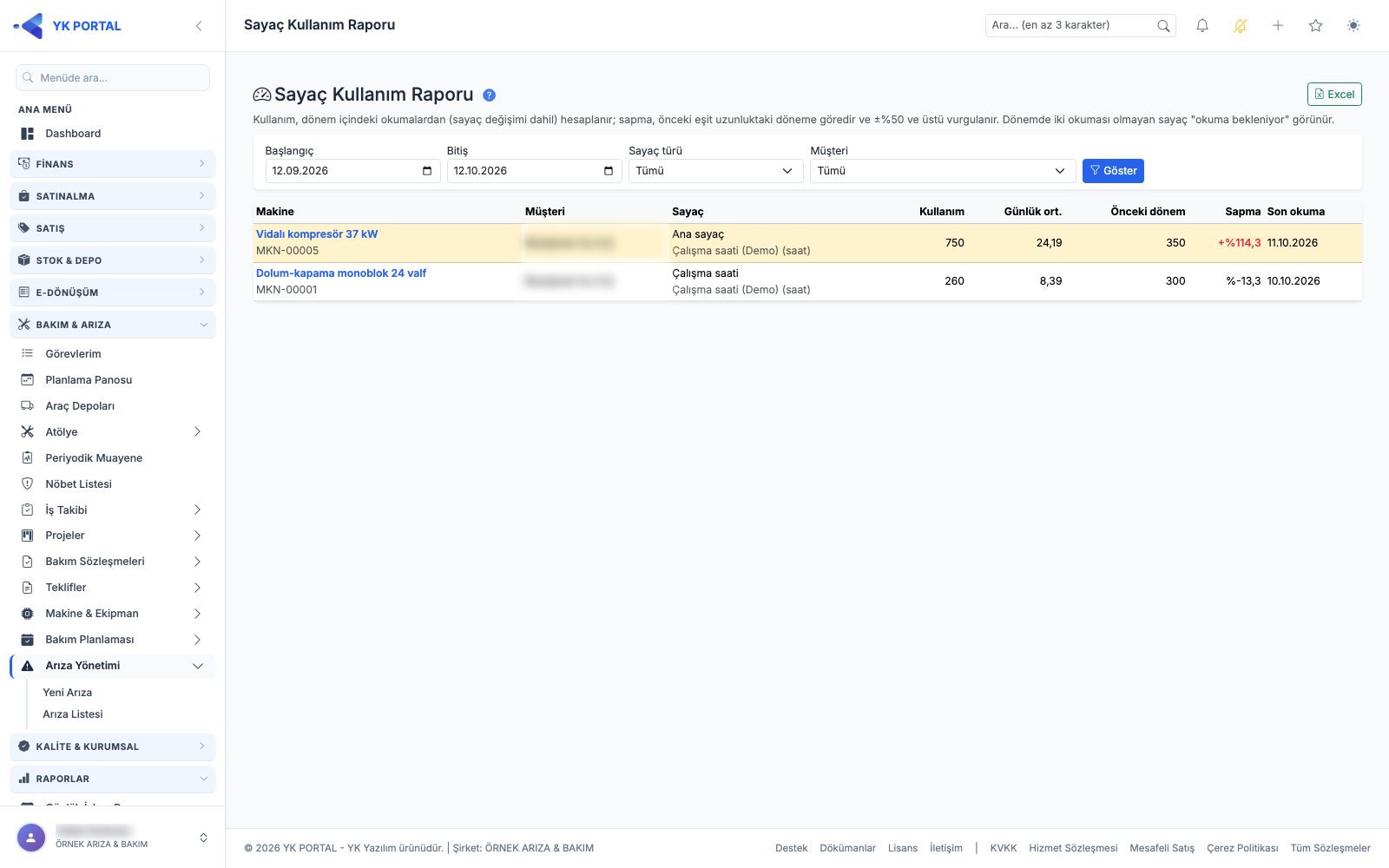This screenshot has height=868, width=1389.
Task: Open KVKK footer link
Action: [1004, 848]
